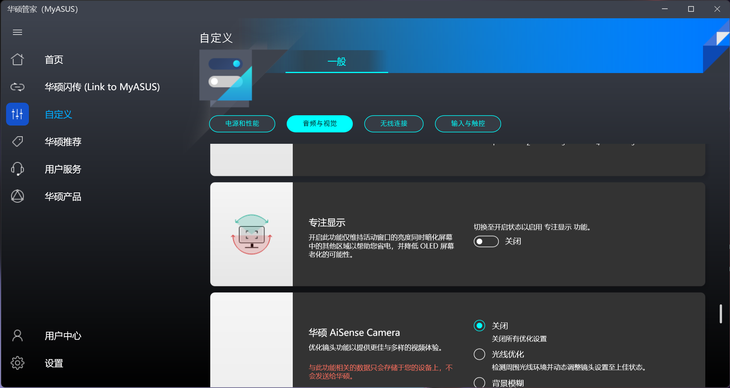Open the 无线连接 category
Screen dimensions: 730x388
click(394, 124)
